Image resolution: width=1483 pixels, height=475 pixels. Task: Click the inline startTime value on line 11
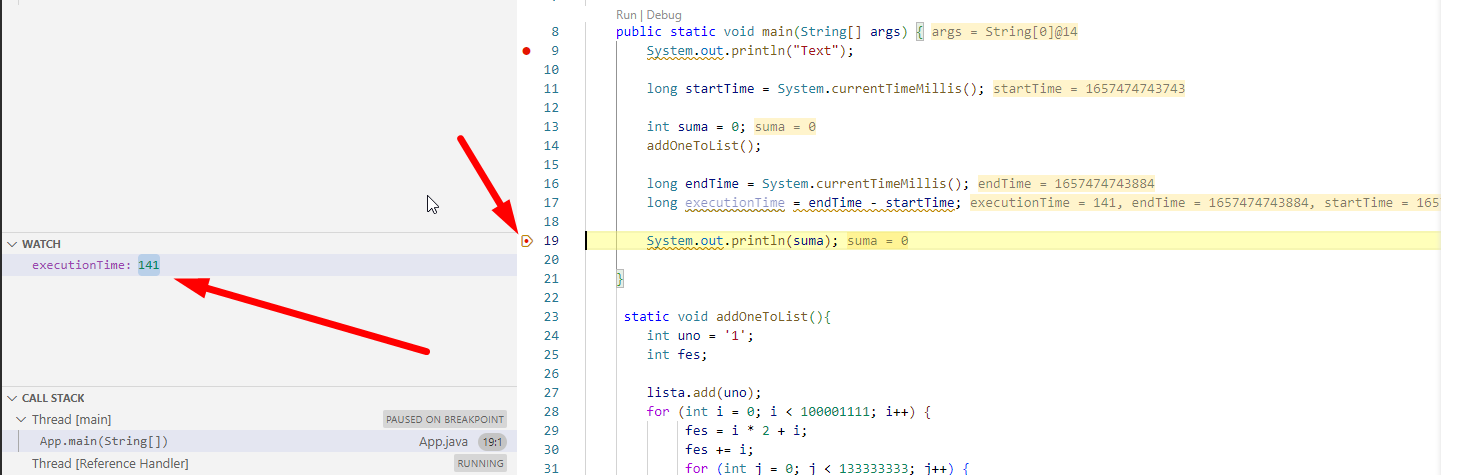(x=1088, y=89)
